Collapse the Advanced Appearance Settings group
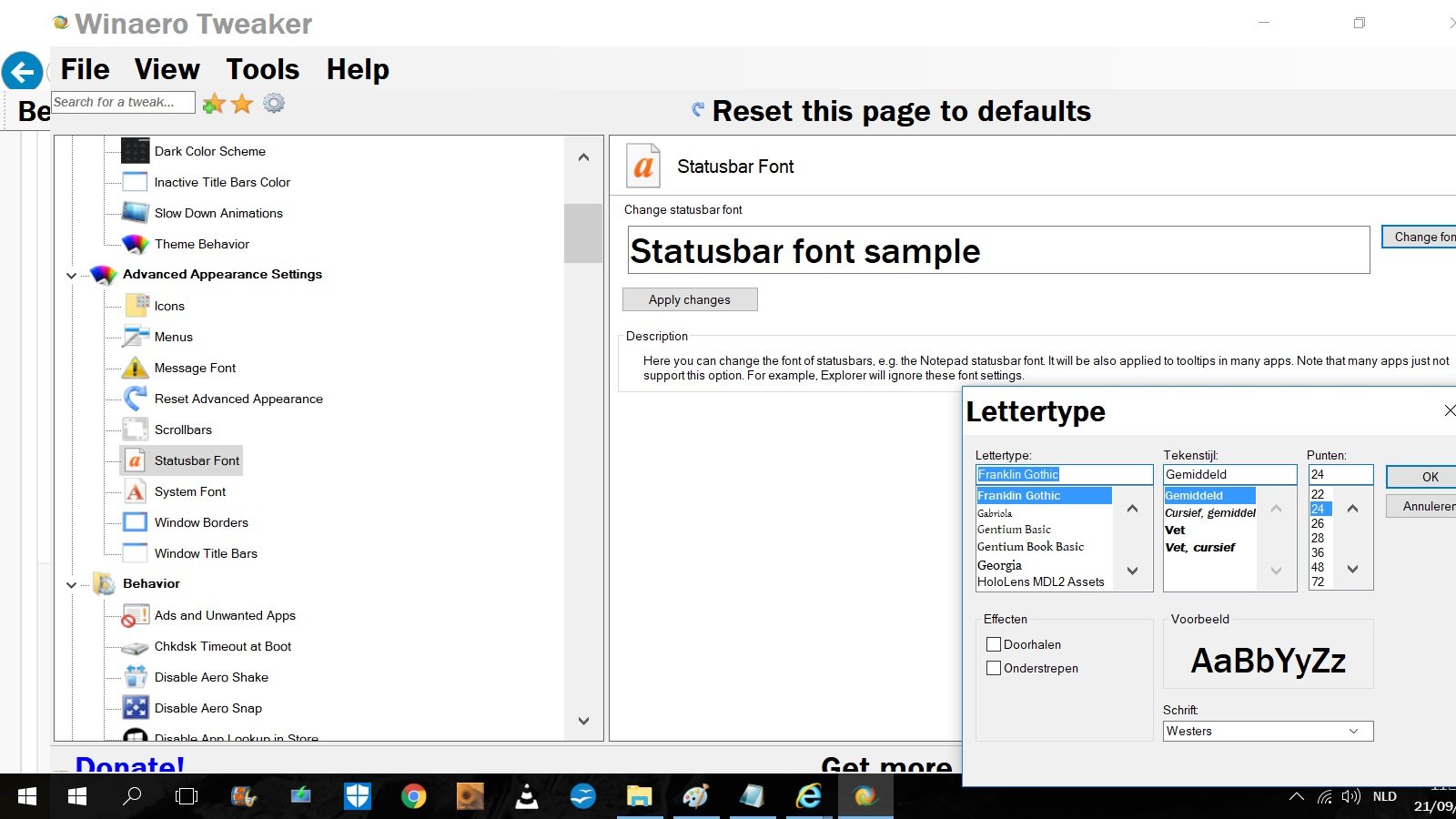 pos(72,275)
